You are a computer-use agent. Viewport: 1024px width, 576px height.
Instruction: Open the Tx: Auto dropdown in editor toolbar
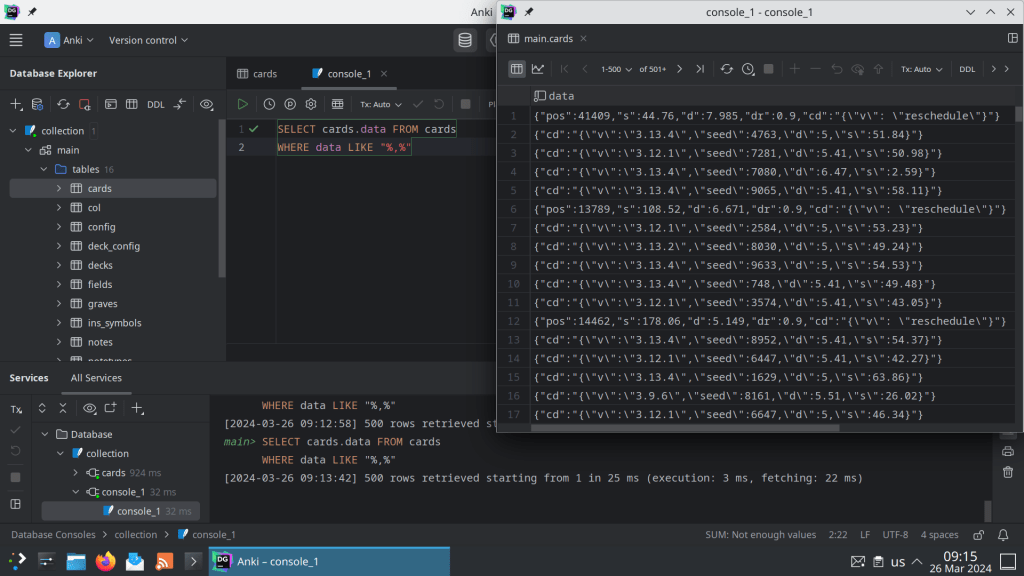click(380, 104)
